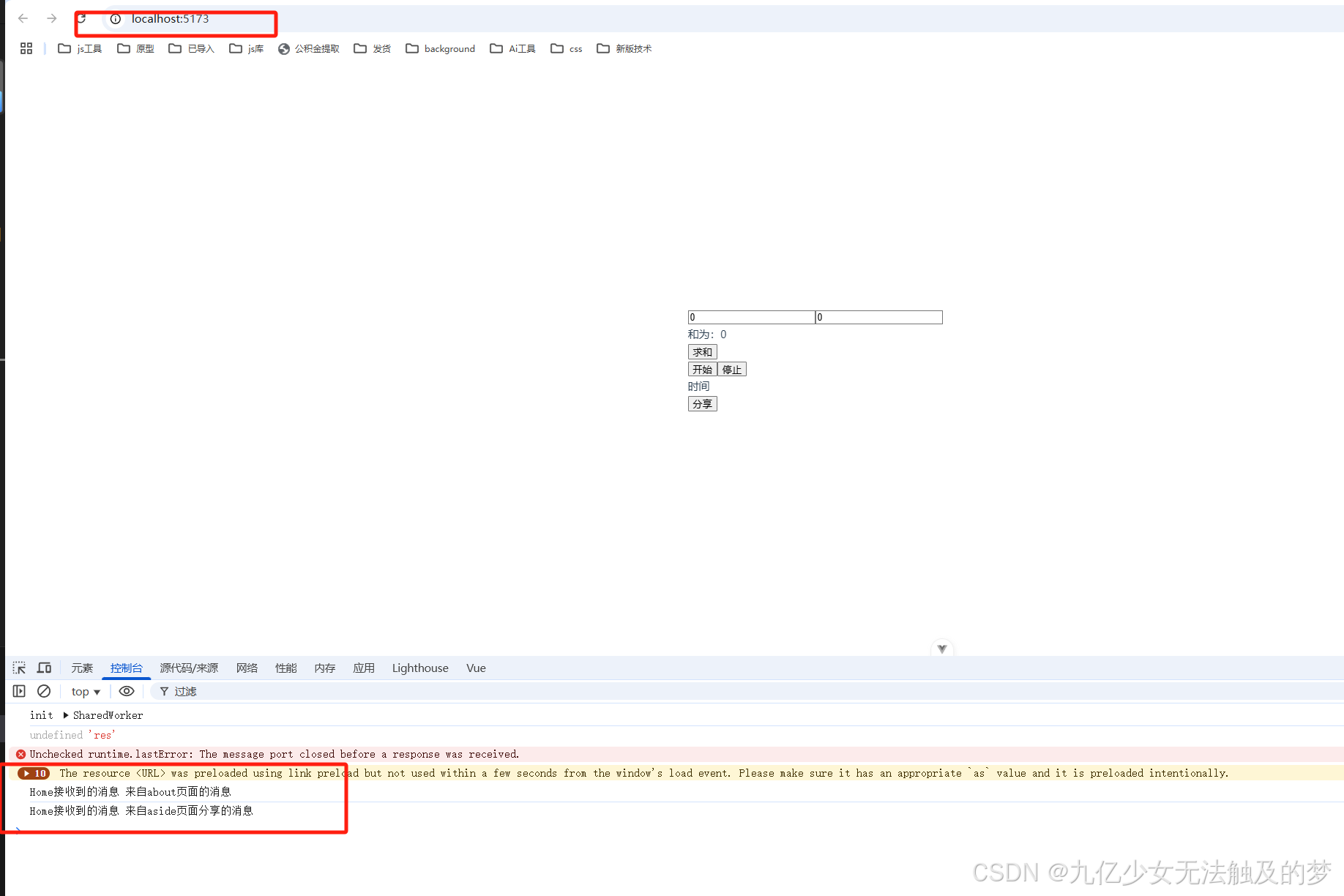The width and height of the screenshot is (1344, 896).
Task: Open the top context dropdown
Action: point(86,692)
